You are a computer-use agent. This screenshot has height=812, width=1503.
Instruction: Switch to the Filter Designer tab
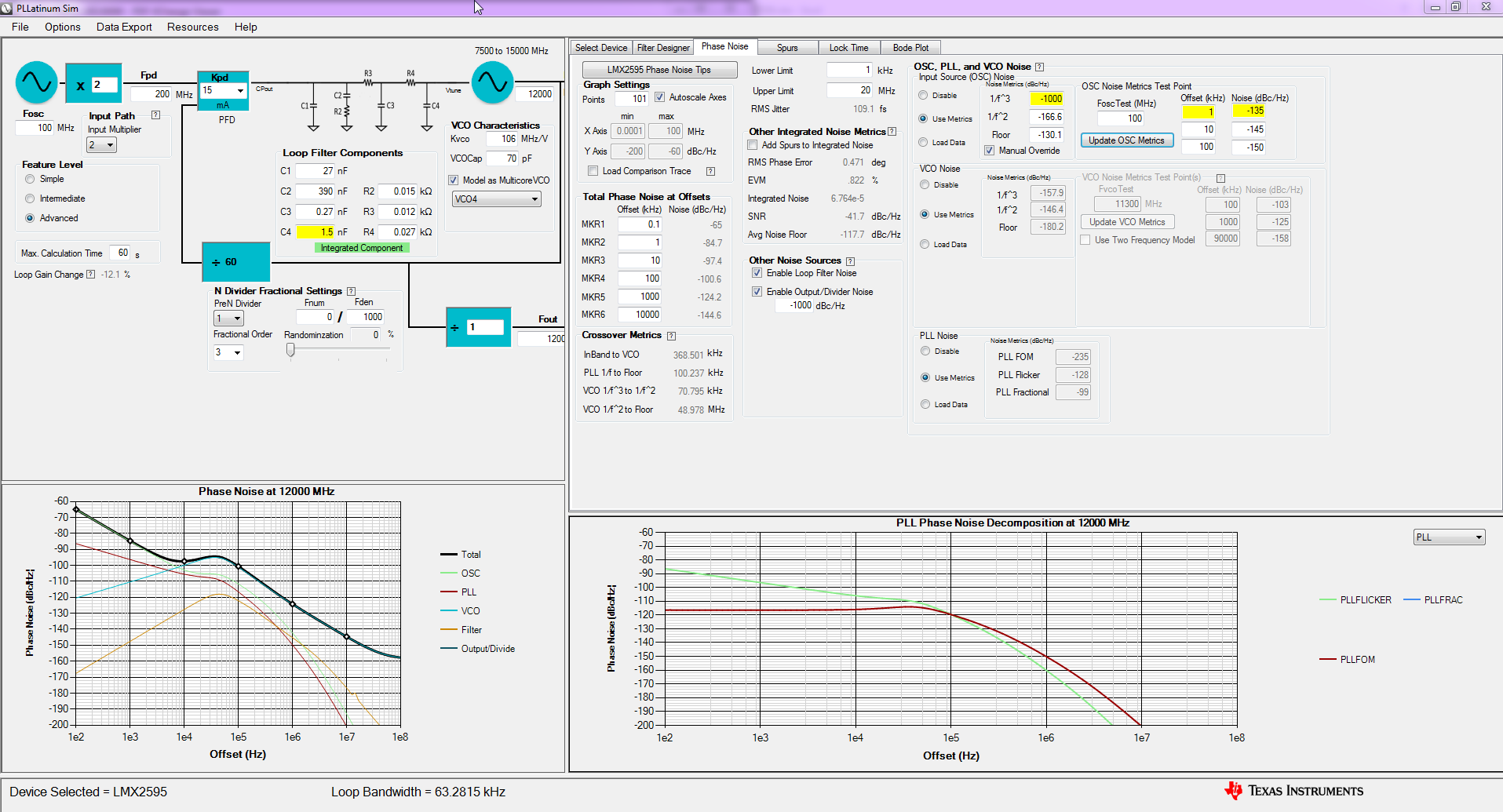663,48
